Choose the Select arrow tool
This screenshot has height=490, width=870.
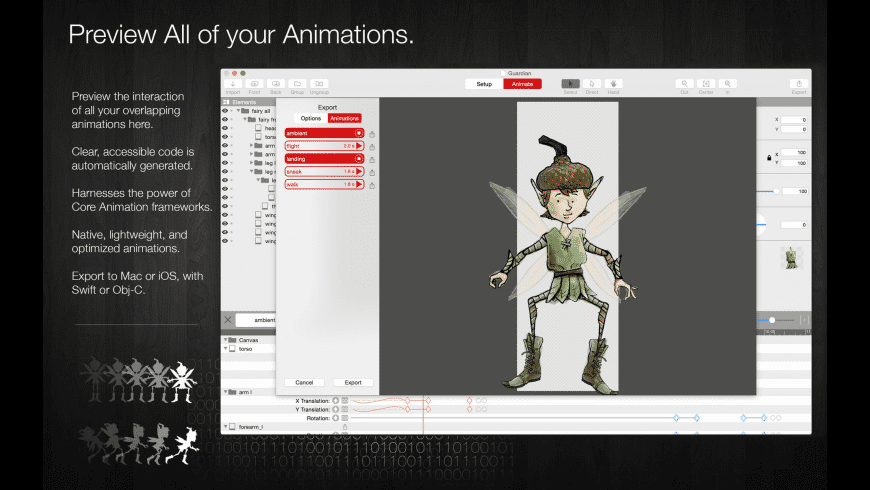point(570,84)
